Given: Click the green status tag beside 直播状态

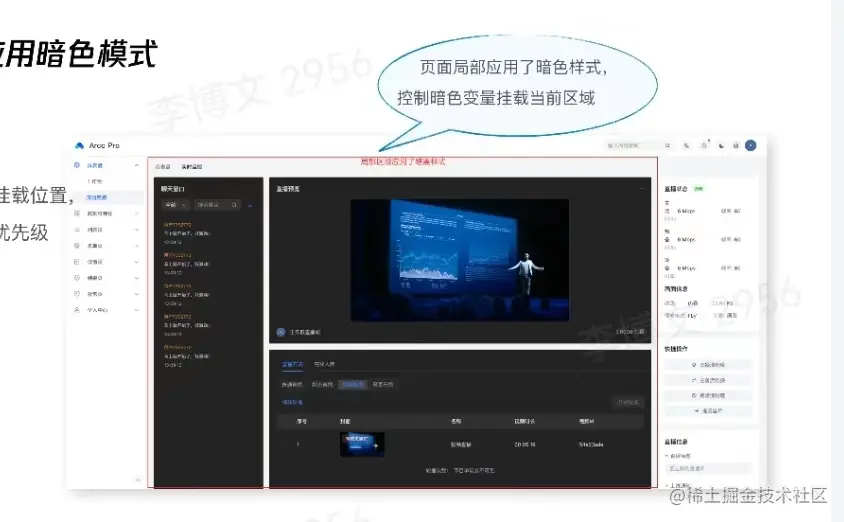Looking at the screenshot, I should [x=699, y=189].
